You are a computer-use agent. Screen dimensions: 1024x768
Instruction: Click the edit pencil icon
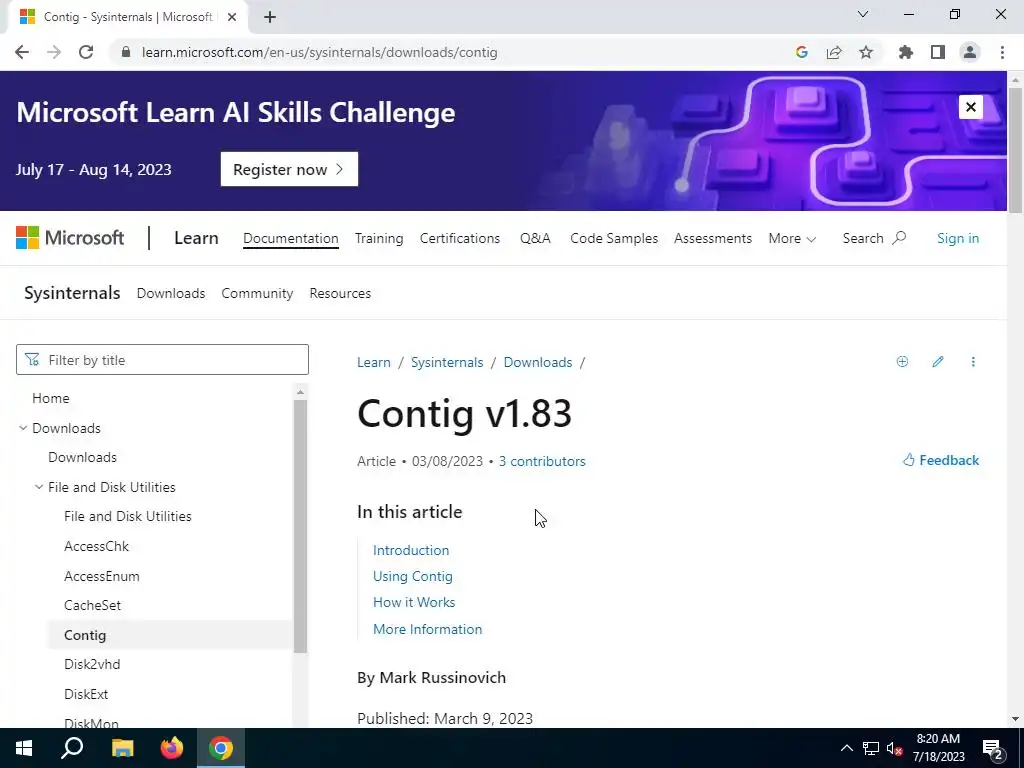click(x=938, y=361)
